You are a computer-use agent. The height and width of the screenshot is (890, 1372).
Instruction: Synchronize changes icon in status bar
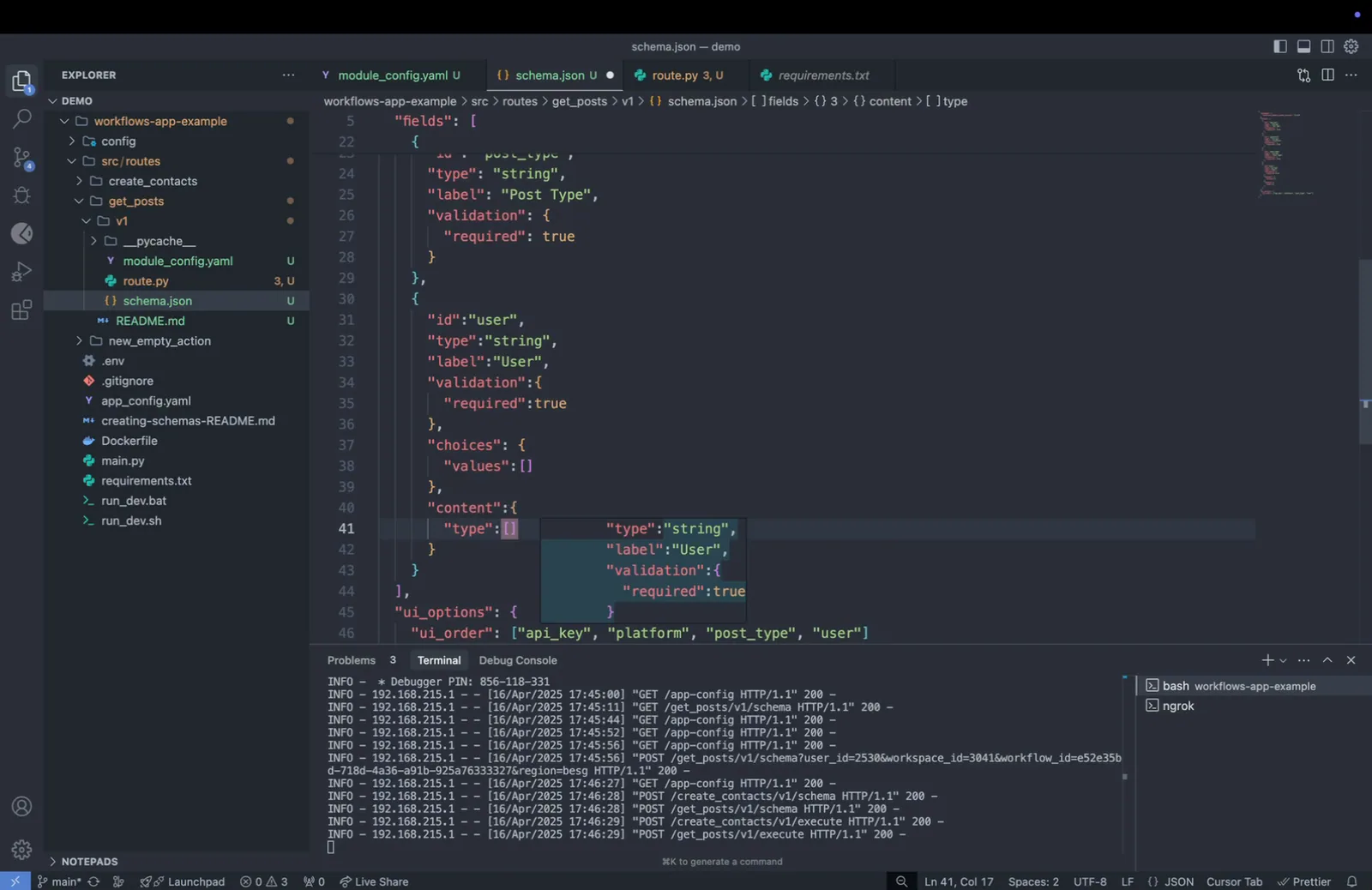(93, 881)
